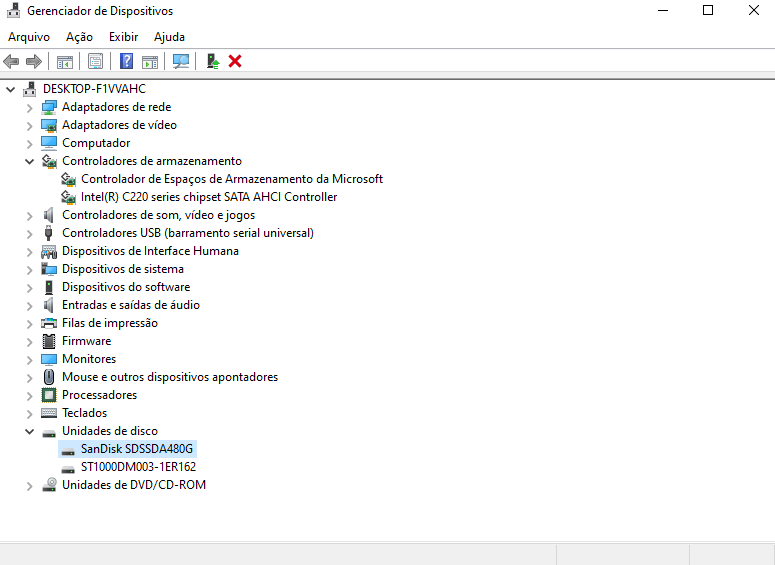Screen dimensions: 775x565
Task: Select Computador category label
Action: (x=96, y=143)
